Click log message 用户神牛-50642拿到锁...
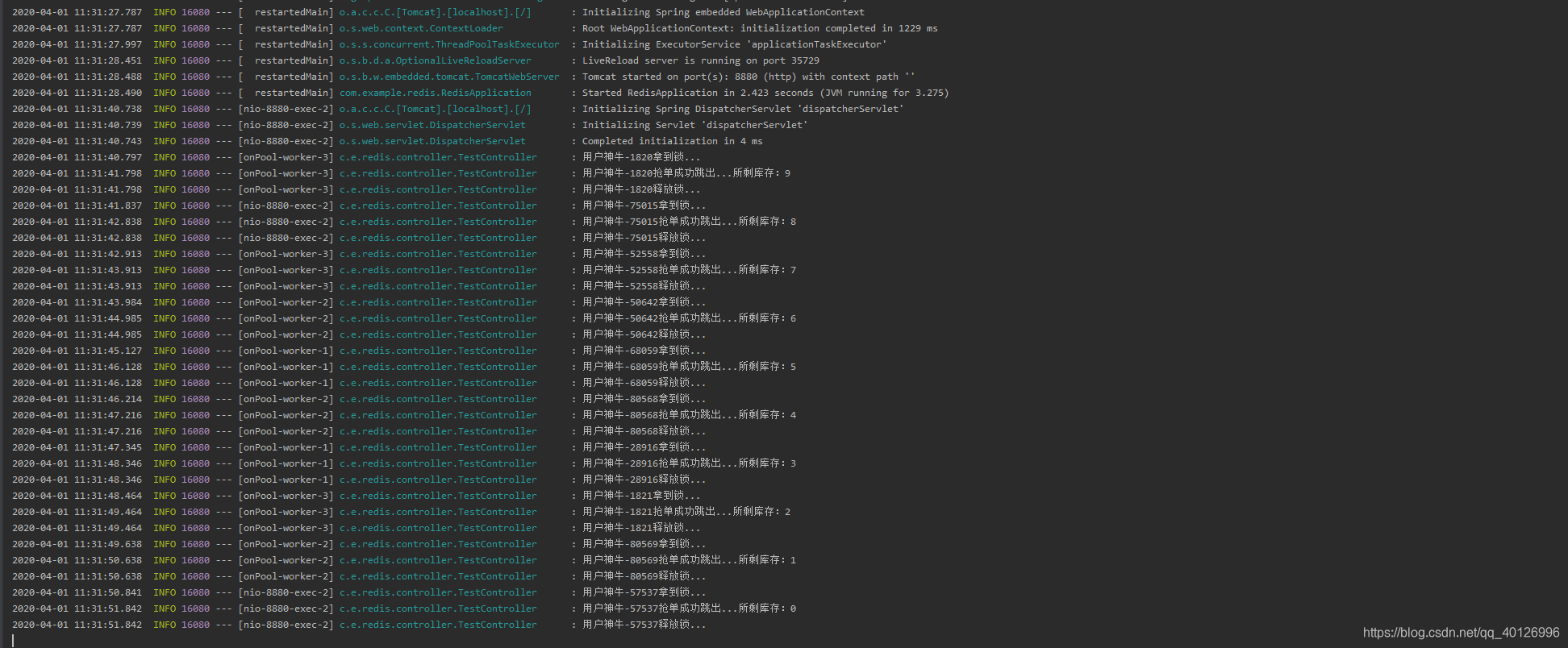The height and width of the screenshot is (648, 1568). (x=644, y=302)
